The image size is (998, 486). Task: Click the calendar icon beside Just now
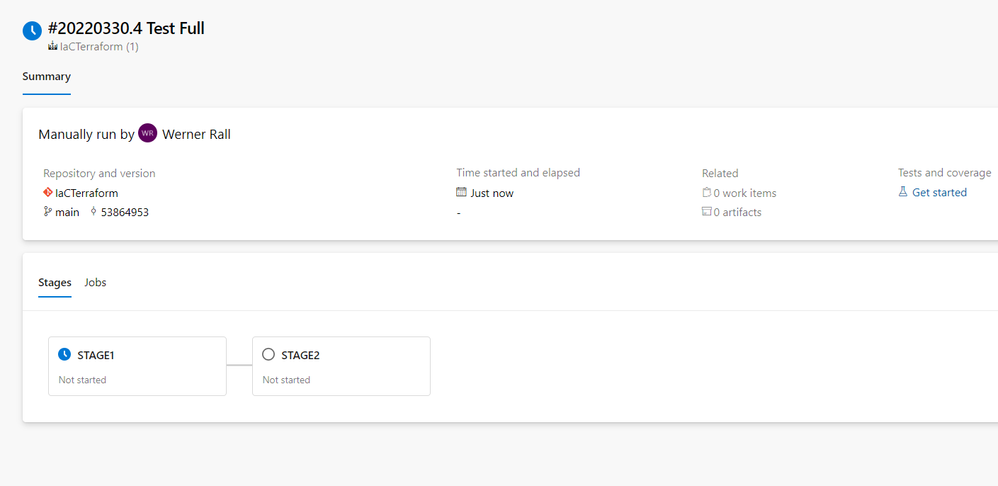click(x=462, y=192)
